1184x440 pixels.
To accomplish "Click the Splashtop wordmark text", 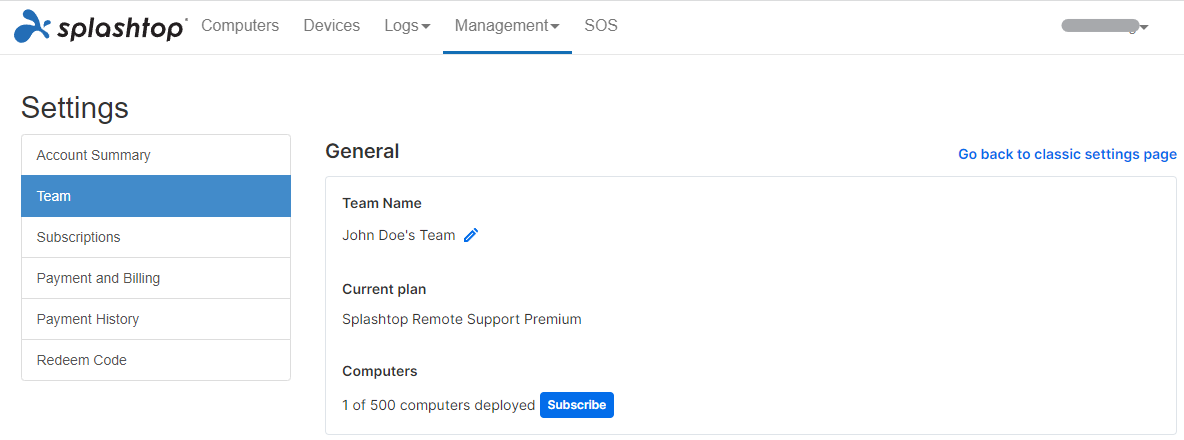I will pyautogui.click(x=122, y=28).
